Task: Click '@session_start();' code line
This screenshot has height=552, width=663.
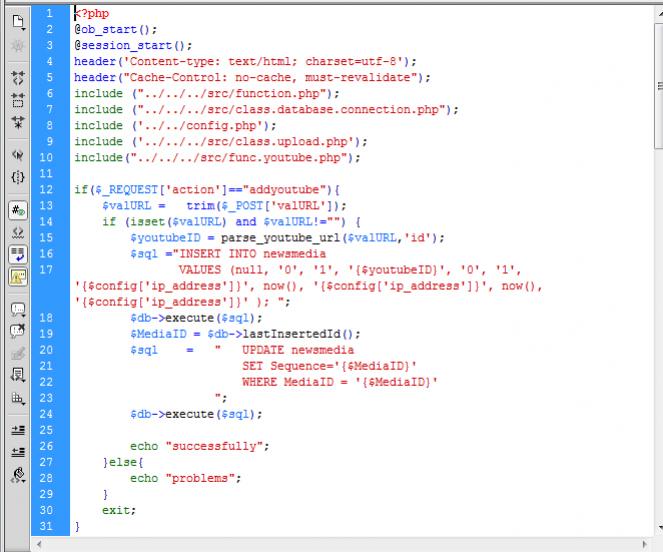Action: tap(133, 46)
